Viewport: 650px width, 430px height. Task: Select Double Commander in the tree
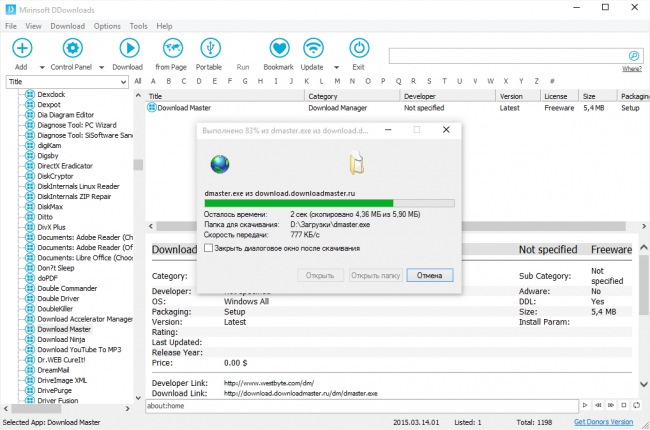pos(67,288)
